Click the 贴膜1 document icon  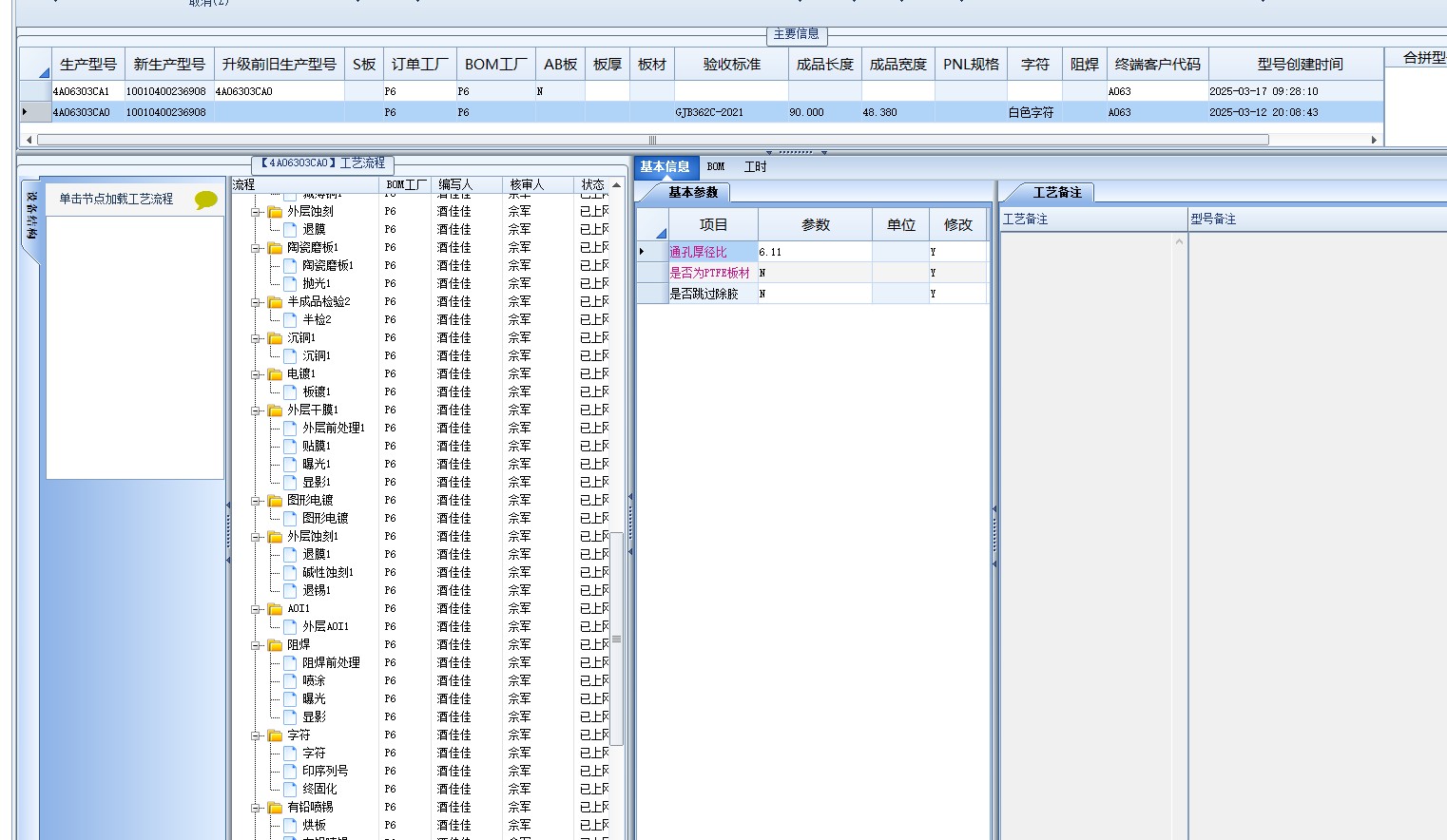click(291, 446)
